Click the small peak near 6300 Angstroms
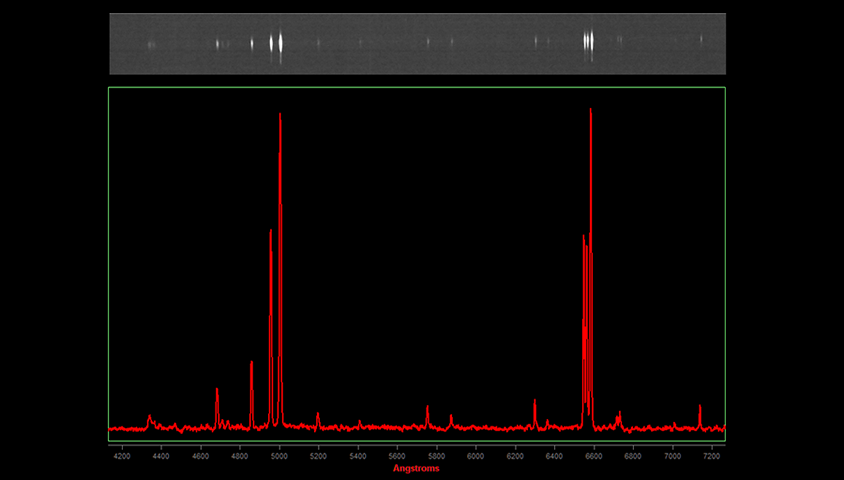844x480 pixels. click(x=535, y=401)
